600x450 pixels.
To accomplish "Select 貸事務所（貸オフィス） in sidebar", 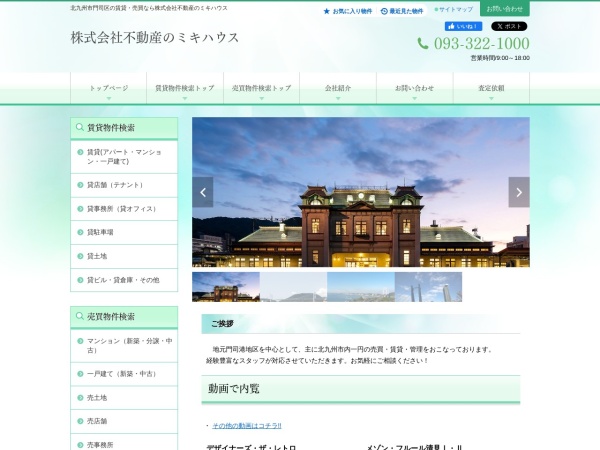I will point(124,209).
